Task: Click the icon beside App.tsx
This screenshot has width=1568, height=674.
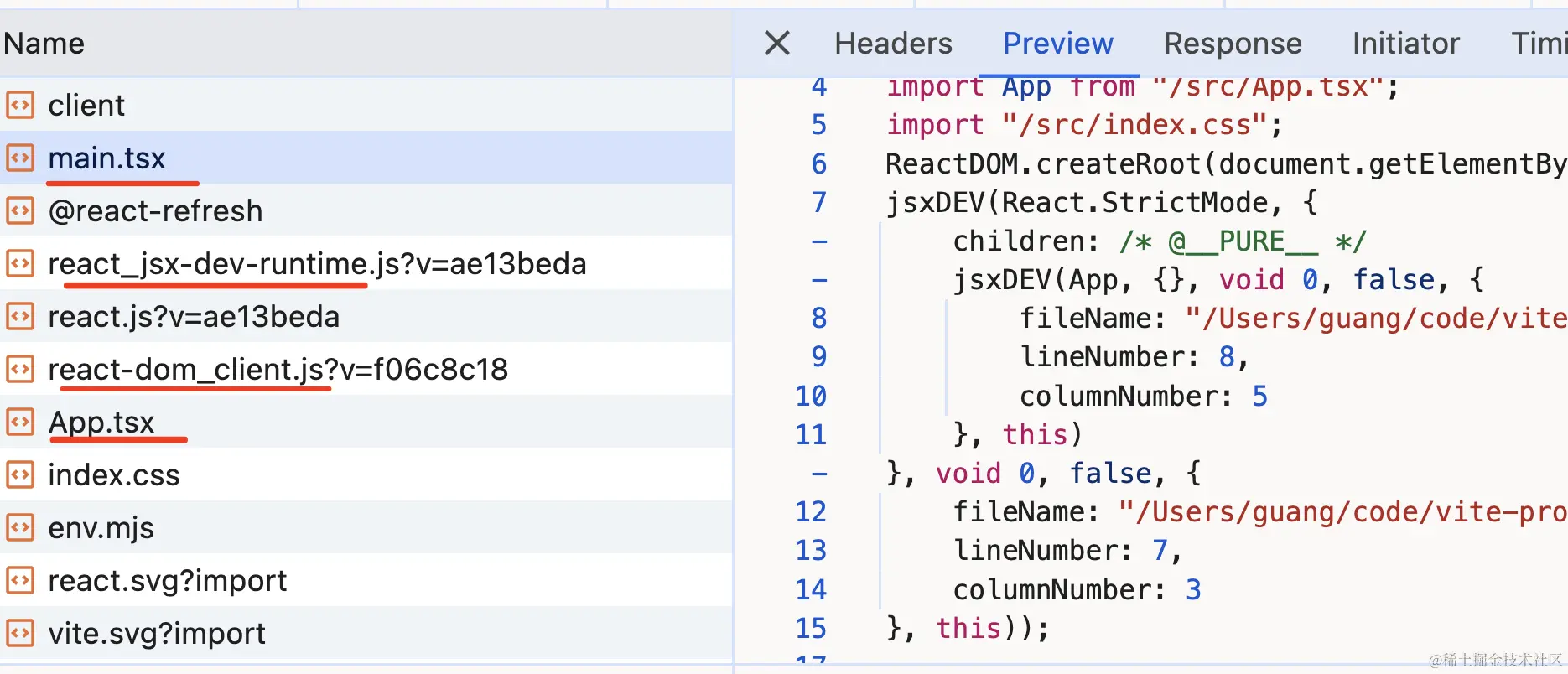Action: pos(20,422)
